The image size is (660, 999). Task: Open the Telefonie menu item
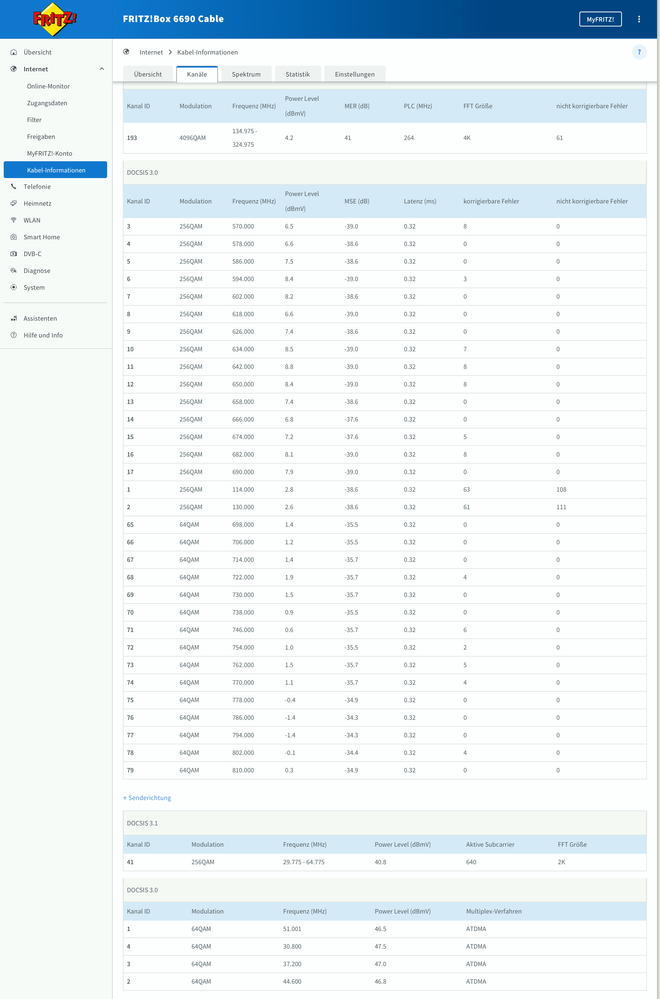pyautogui.click(x=37, y=187)
